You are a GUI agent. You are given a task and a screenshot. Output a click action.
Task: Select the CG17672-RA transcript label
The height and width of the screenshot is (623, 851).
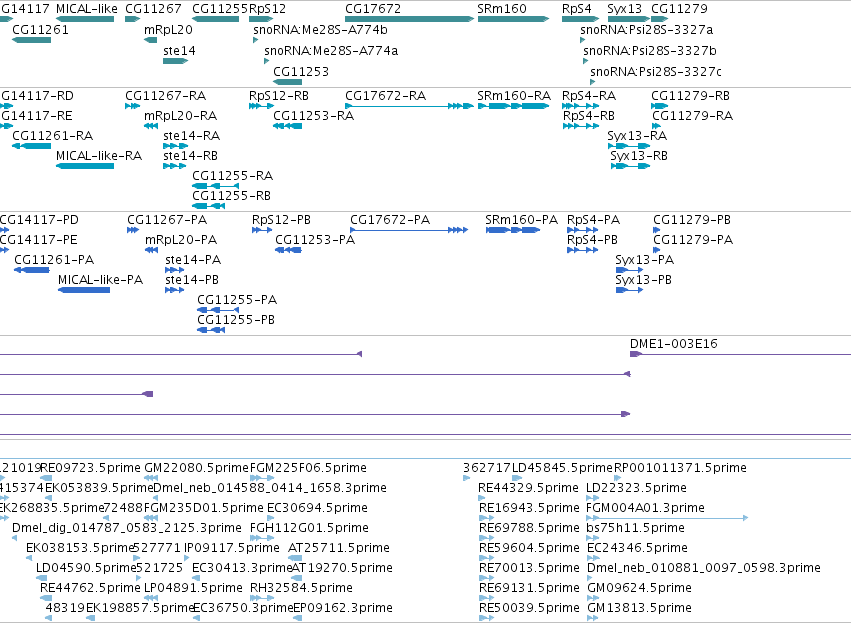click(385, 96)
